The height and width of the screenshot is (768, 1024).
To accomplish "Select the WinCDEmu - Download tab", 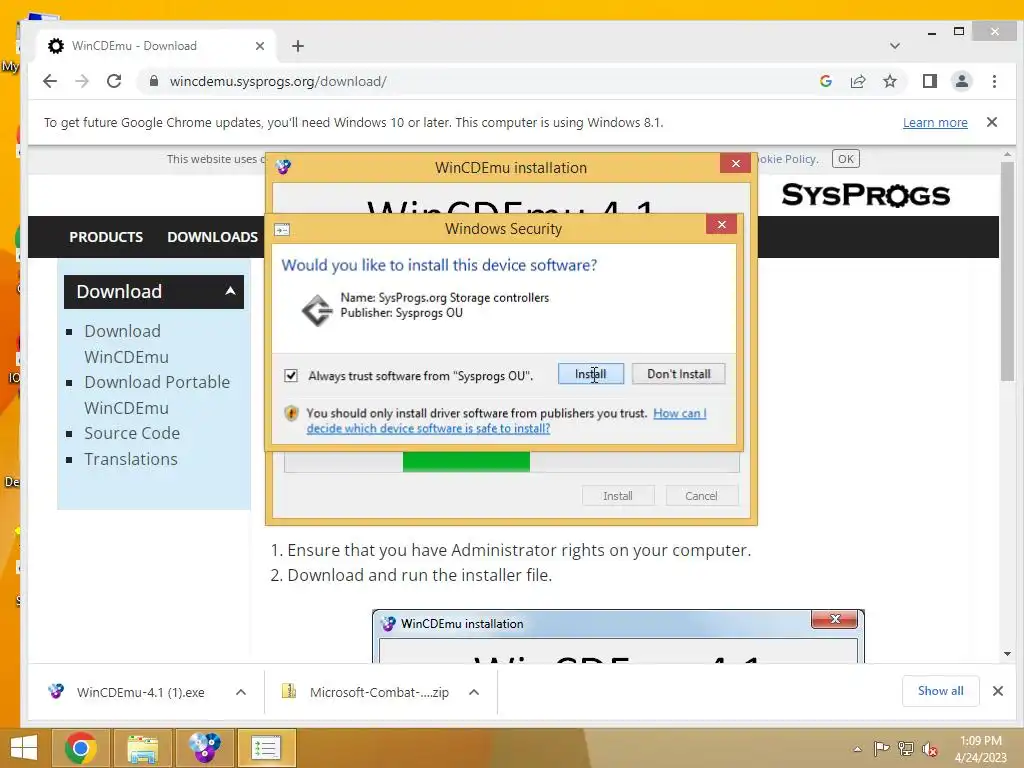I will click(155, 46).
